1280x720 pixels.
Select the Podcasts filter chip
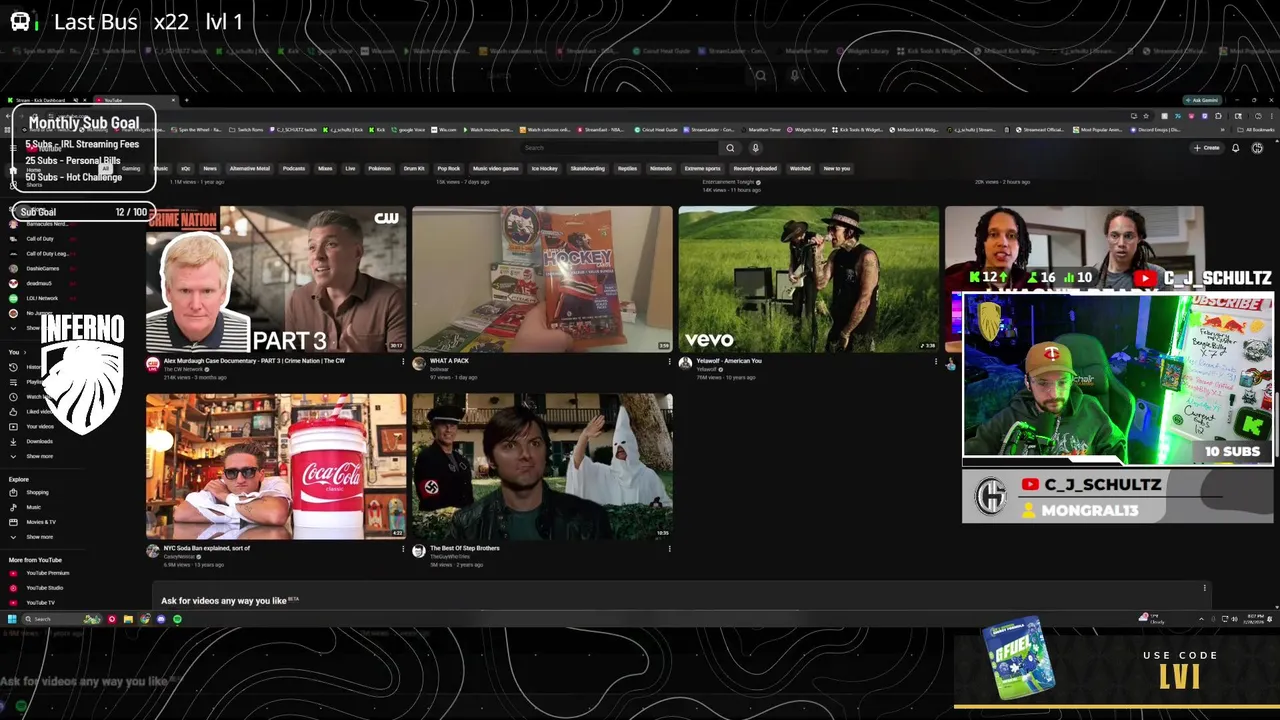[294, 168]
